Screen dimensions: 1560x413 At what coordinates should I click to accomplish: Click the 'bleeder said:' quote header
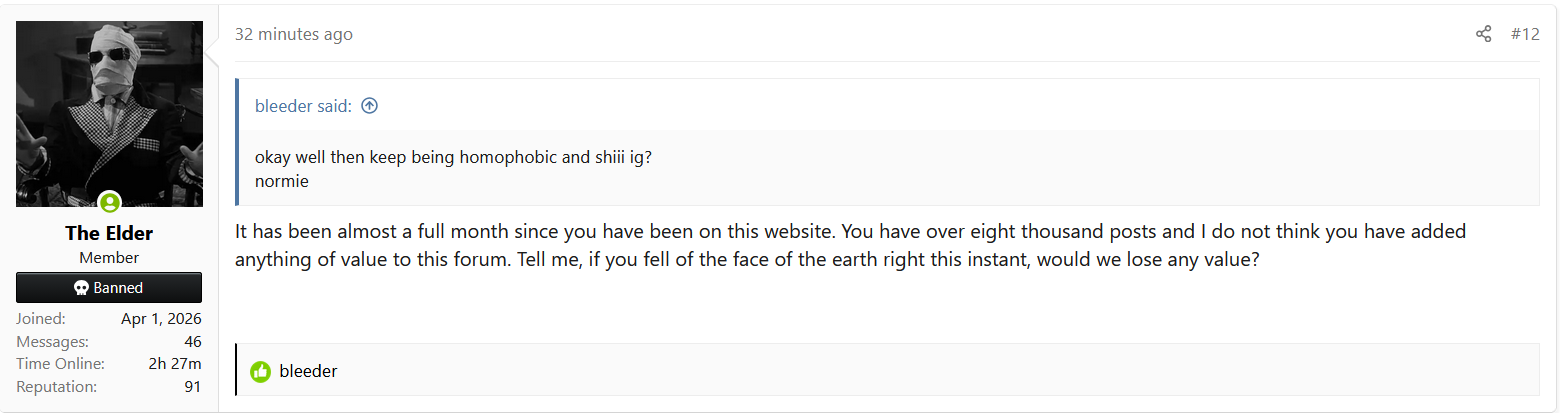303,106
